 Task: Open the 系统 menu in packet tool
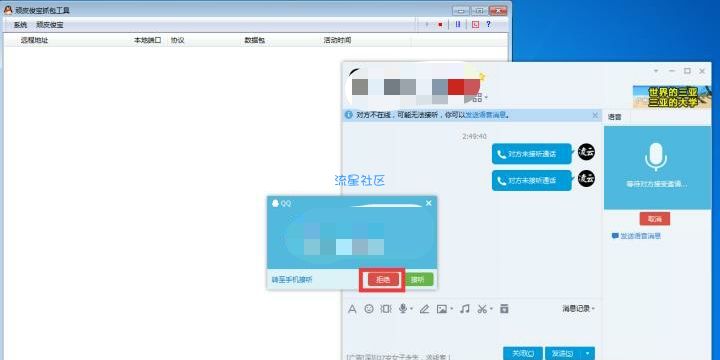pos(20,25)
